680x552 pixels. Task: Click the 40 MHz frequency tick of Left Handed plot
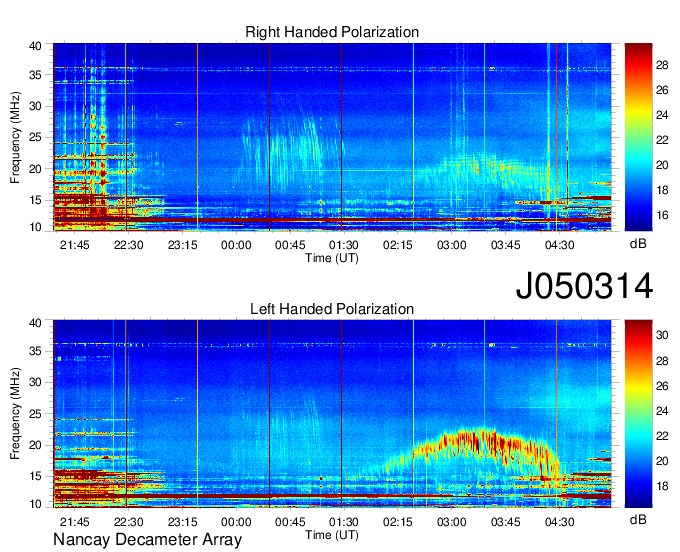click(x=35, y=323)
